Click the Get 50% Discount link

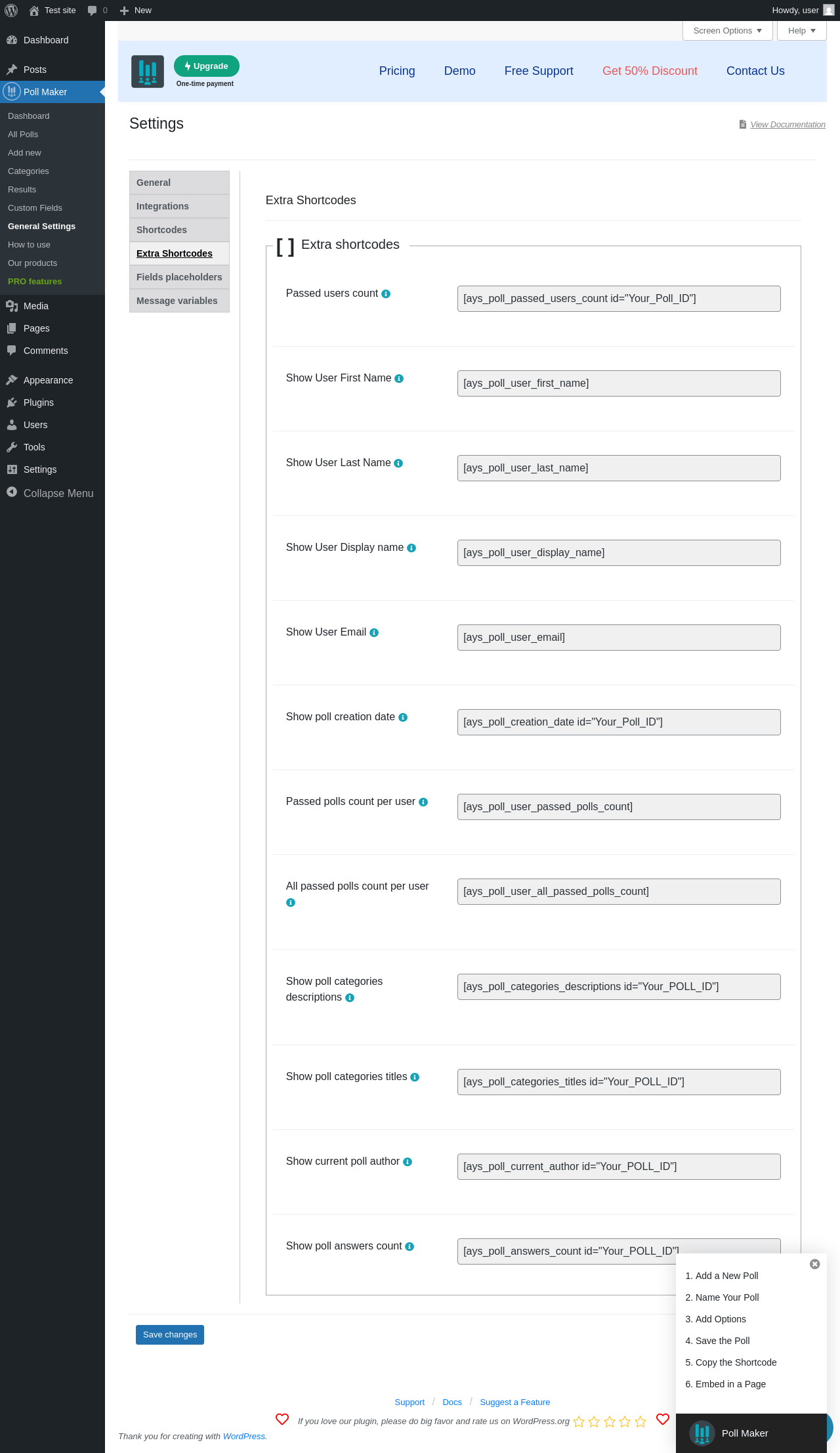[650, 71]
